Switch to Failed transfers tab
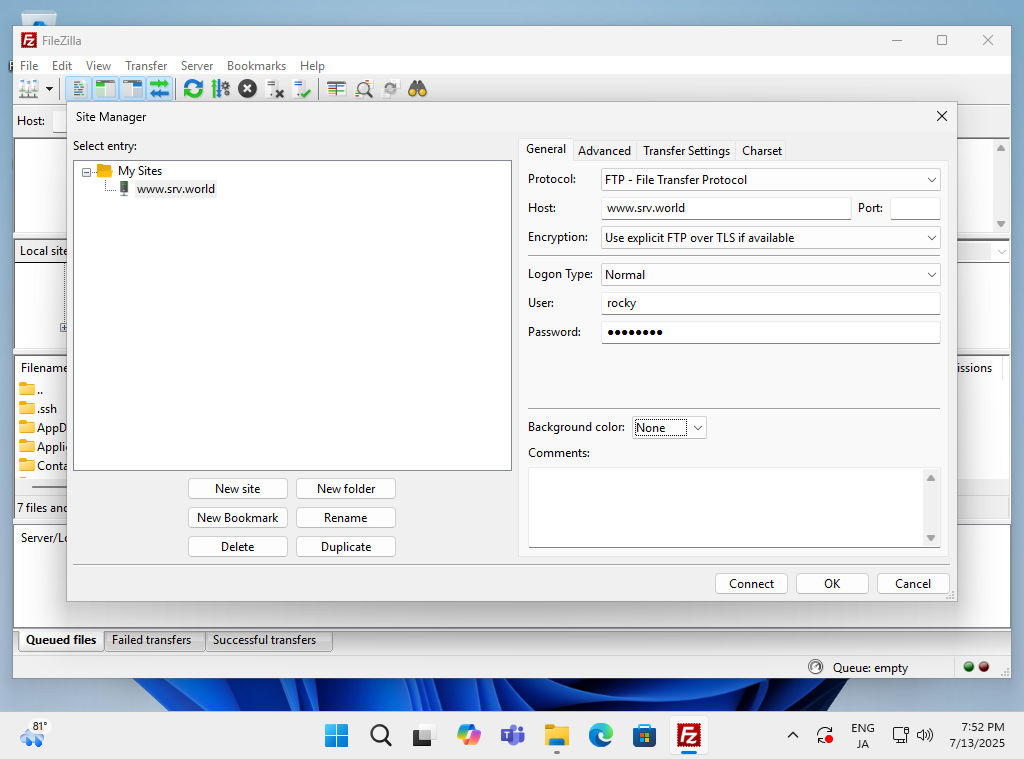This screenshot has width=1024, height=759. (152, 640)
